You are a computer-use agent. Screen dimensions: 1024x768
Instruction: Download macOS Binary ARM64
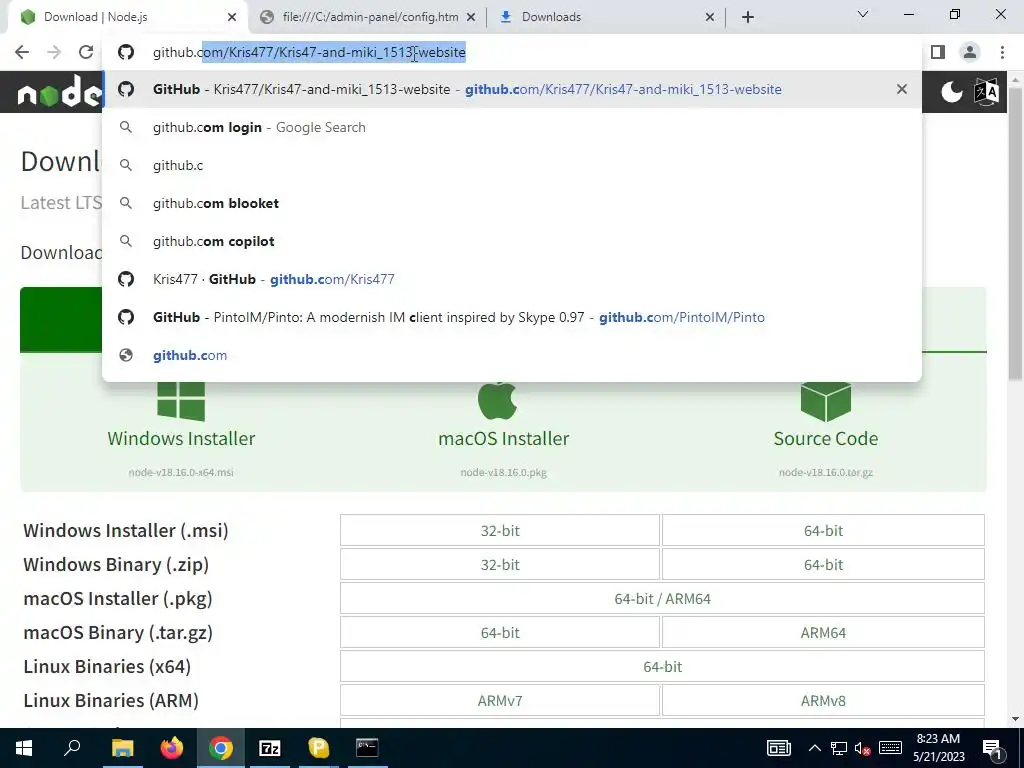(x=823, y=632)
